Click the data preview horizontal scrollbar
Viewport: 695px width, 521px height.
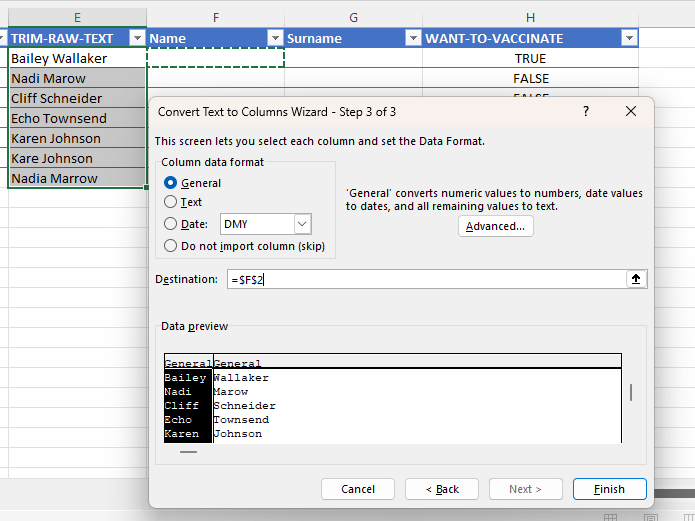tap(188, 452)
